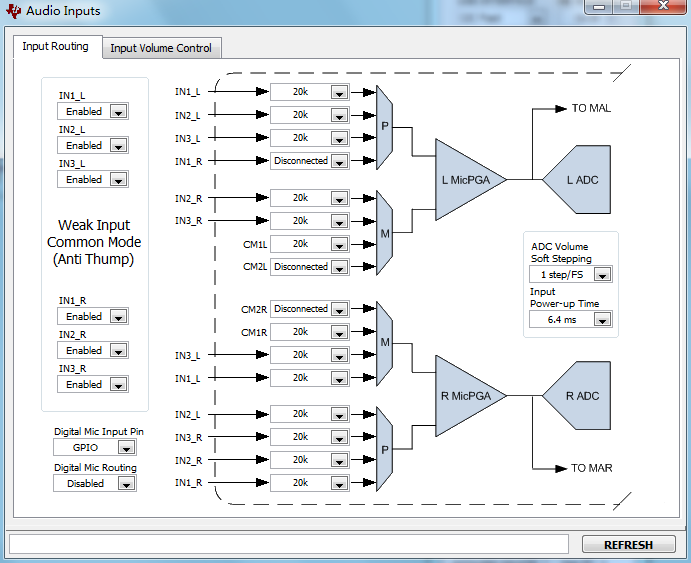Screen dimensions: 691x563
Task: Open the CM2L Disconnected dropdown
Action: pos(310,267)
